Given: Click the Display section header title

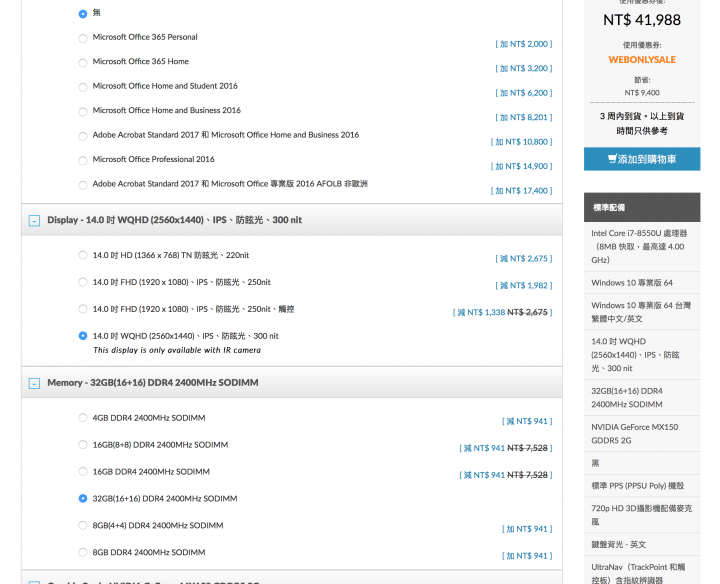Looking at the screenshot, I should 174,220.
